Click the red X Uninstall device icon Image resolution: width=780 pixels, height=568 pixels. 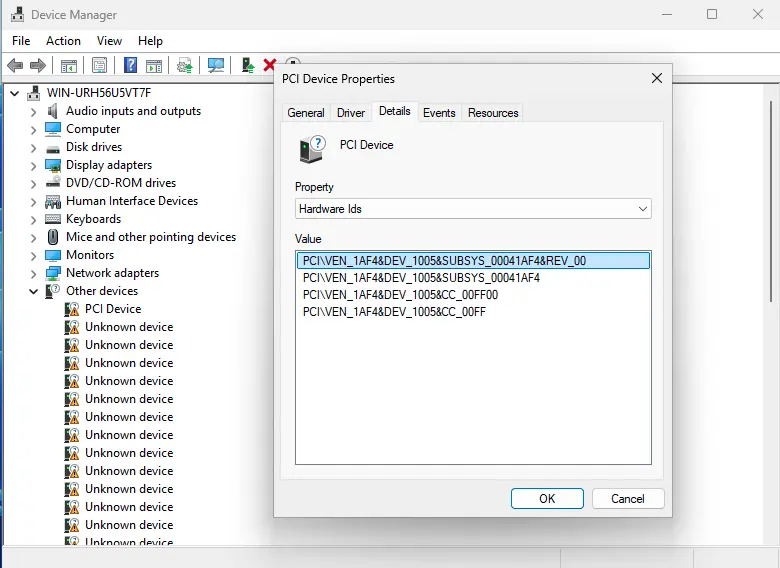[x=269, y=66]
